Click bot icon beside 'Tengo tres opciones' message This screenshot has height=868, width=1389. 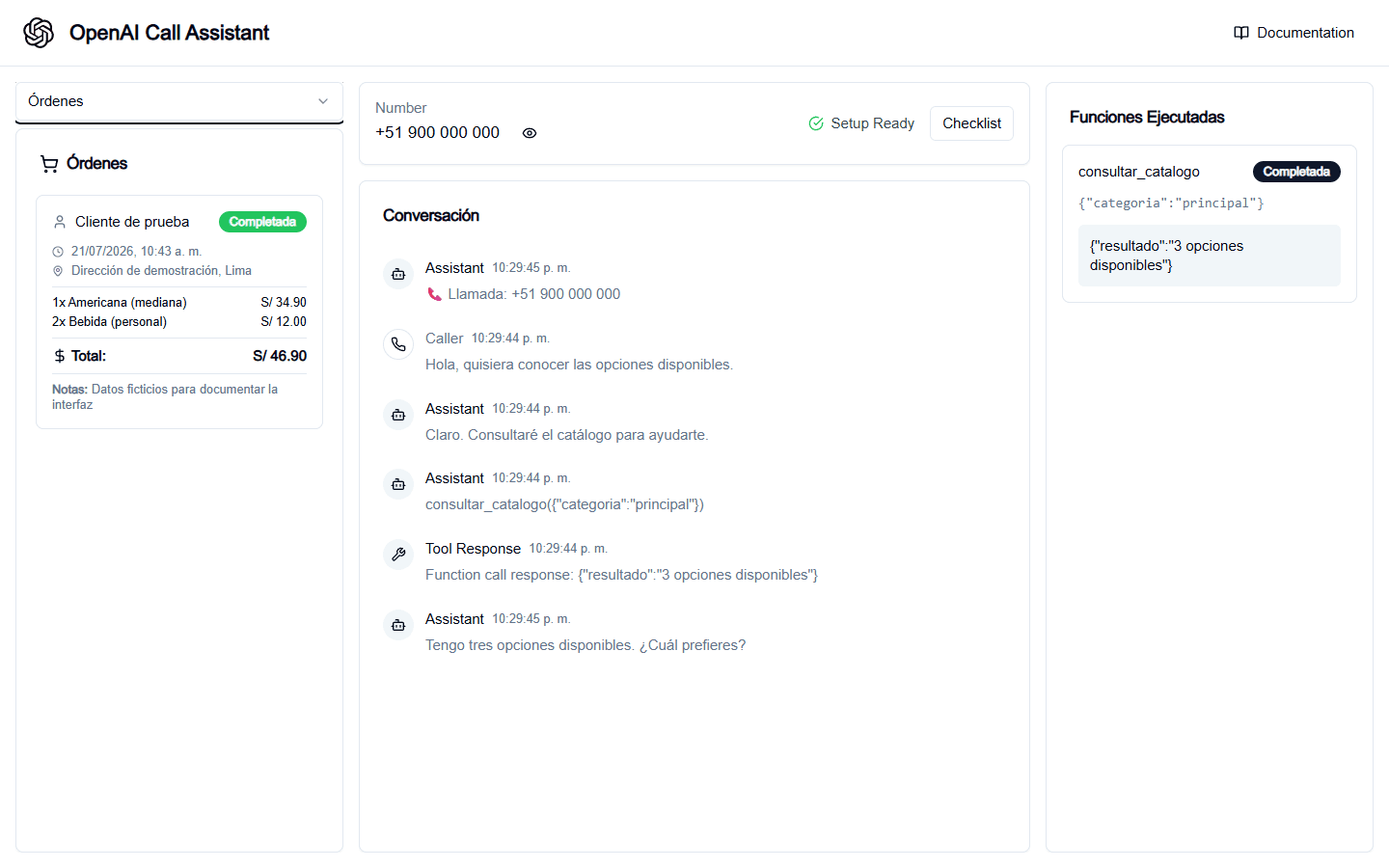[x=398, y=625]
